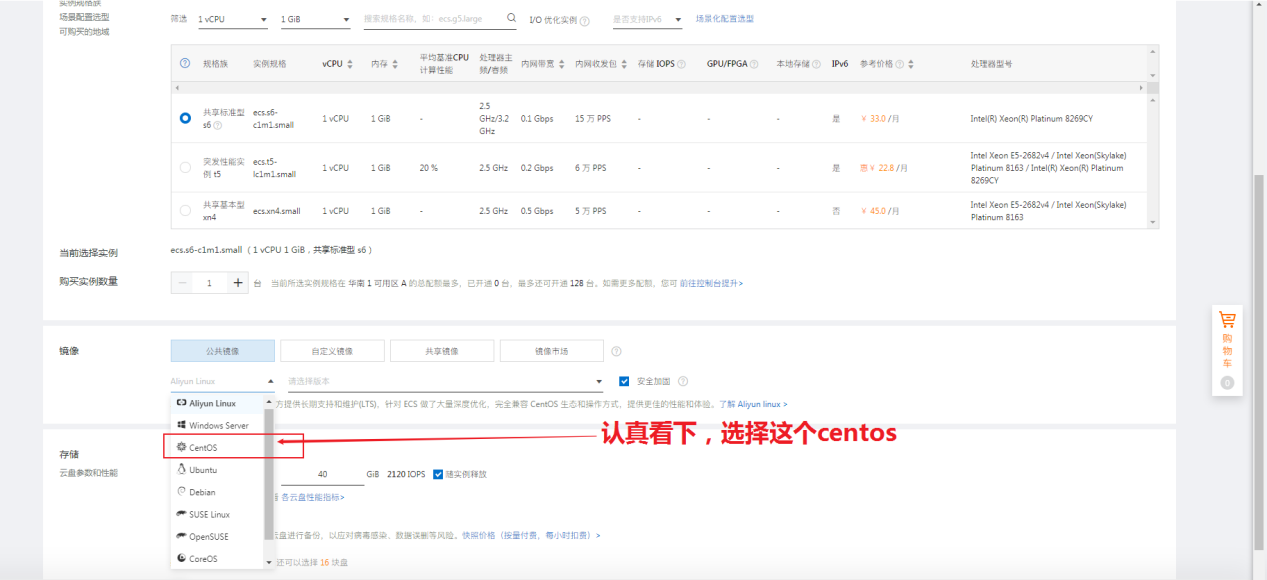Open the 请选择版本 version dropdown
The width and height of the screenshot is (1267, 580).
445,381
